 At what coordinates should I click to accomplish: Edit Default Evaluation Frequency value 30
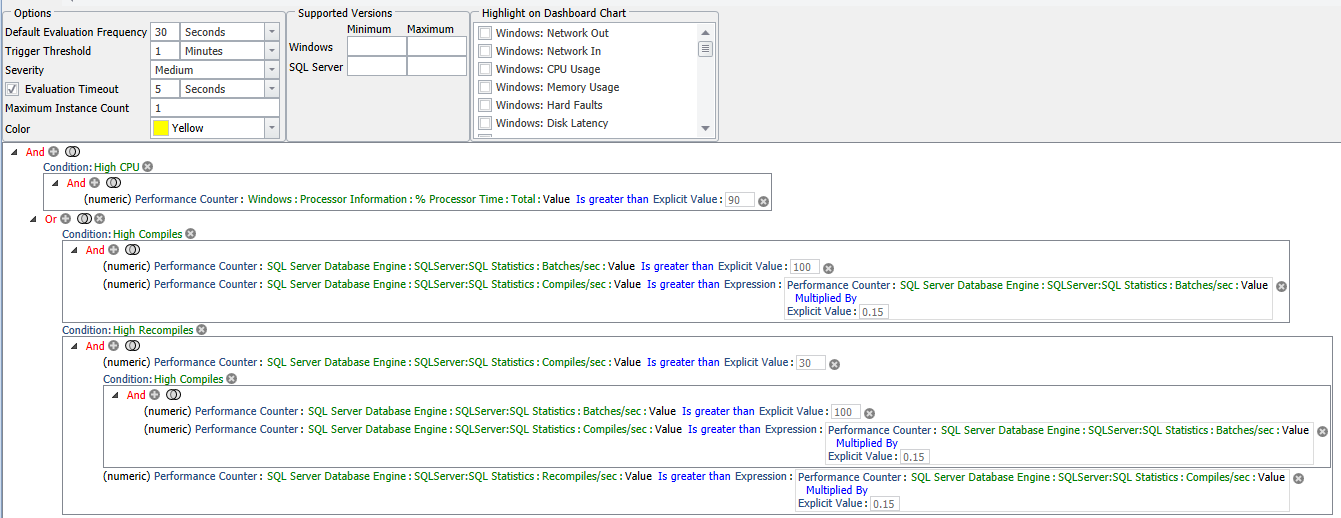tap(165, 32)
